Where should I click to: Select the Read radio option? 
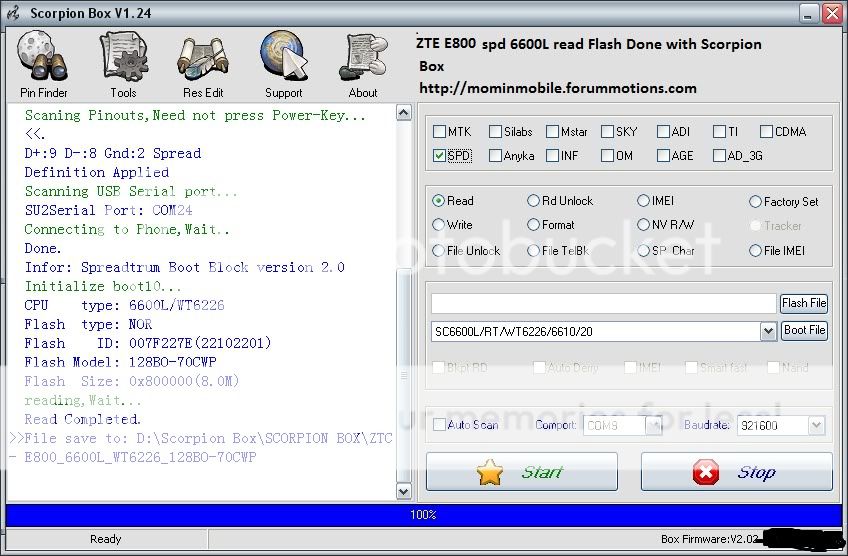[x=438, y=201]
